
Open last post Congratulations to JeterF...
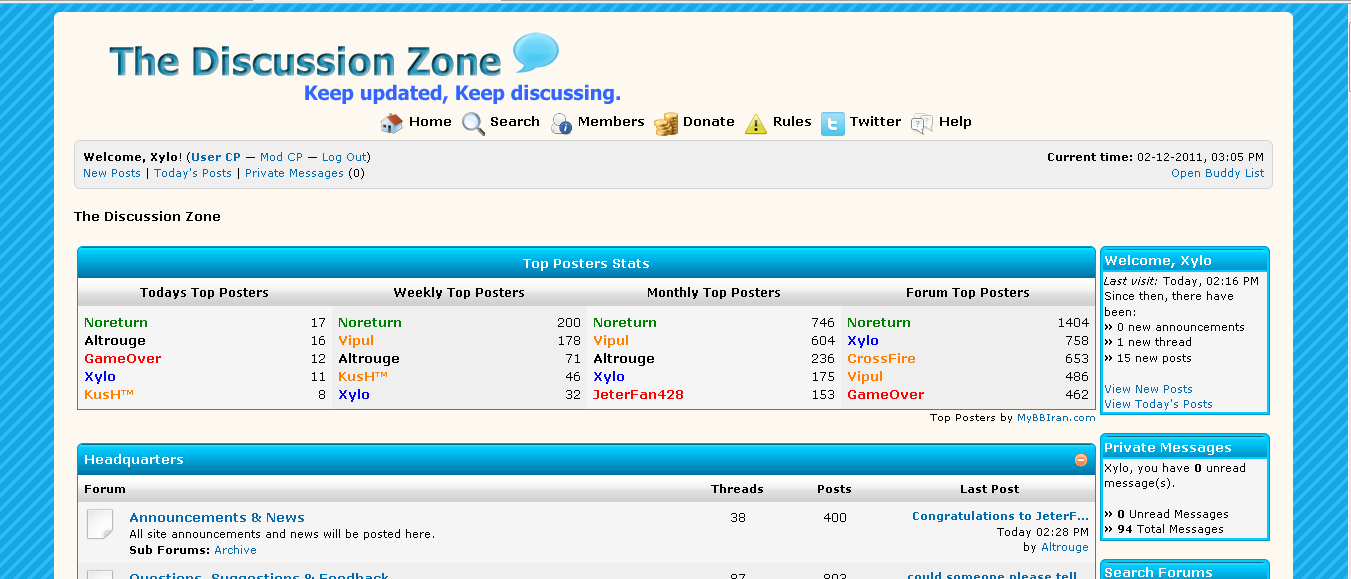1000,516
